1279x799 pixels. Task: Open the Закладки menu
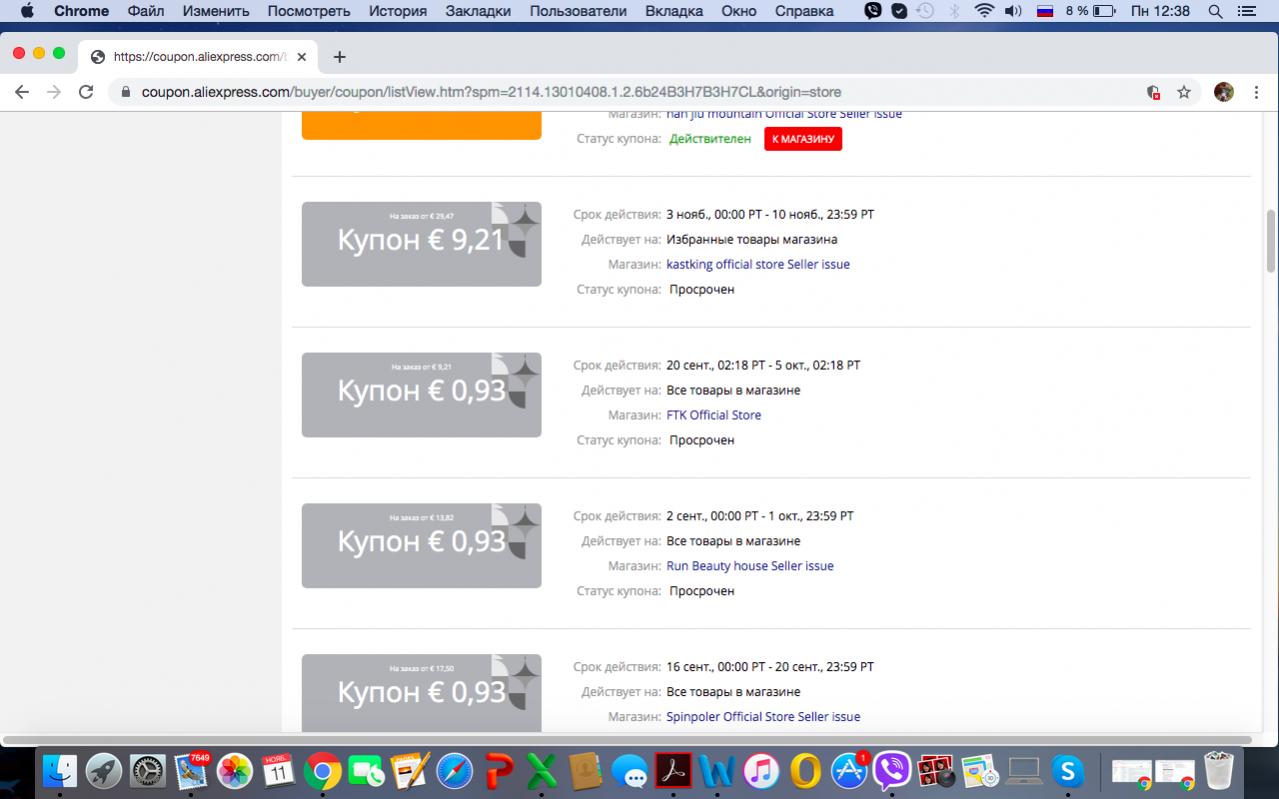[x=479, y=11]
